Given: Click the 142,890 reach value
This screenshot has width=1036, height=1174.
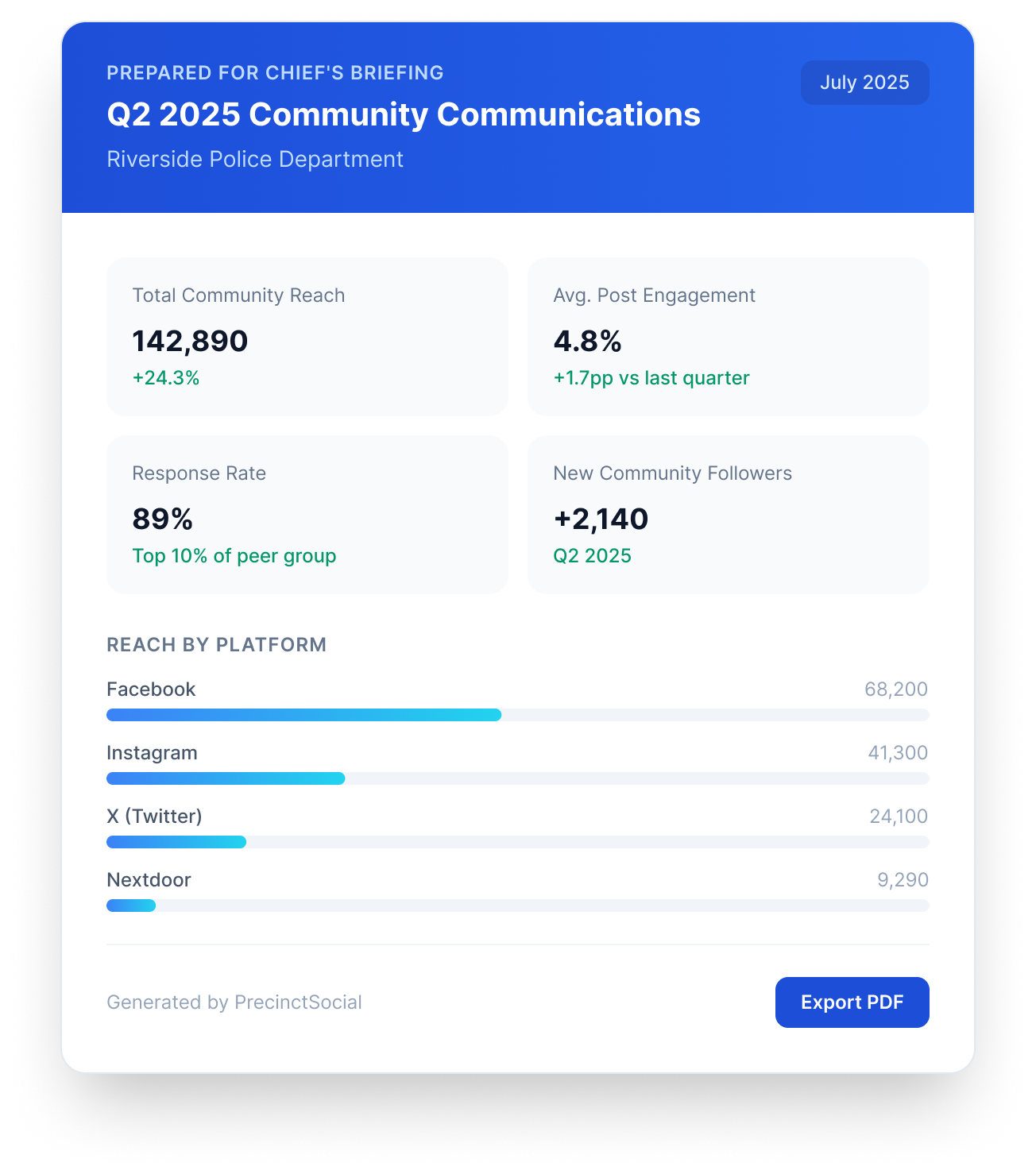Looking at the screenshot, I should click(x=190, y=341).
